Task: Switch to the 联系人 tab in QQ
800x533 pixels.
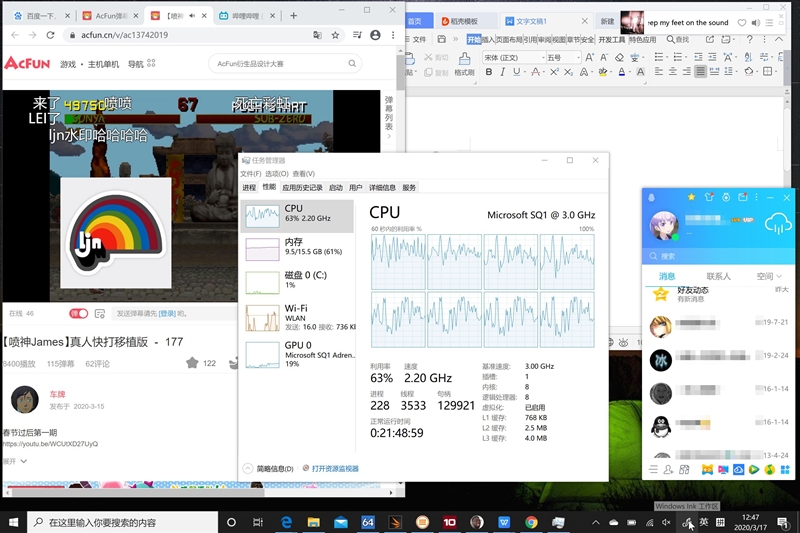Action: click(718, 276)
